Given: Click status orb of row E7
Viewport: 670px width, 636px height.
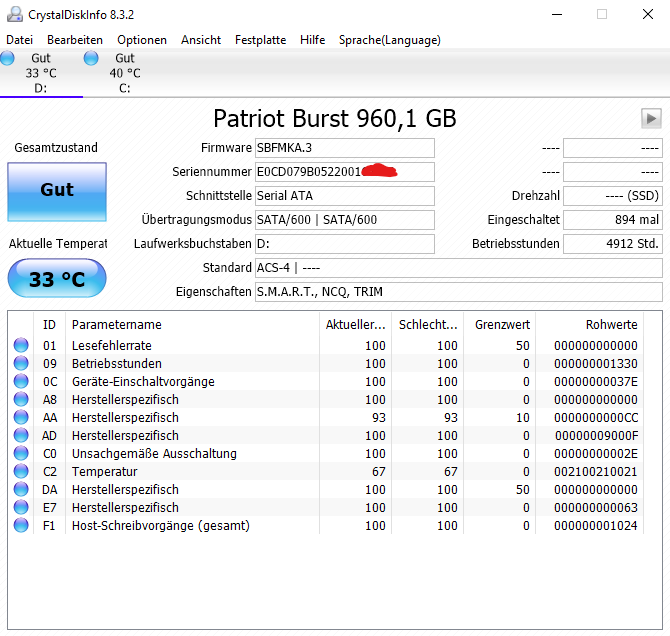Looking at the screenshot, I should (21, 507).
